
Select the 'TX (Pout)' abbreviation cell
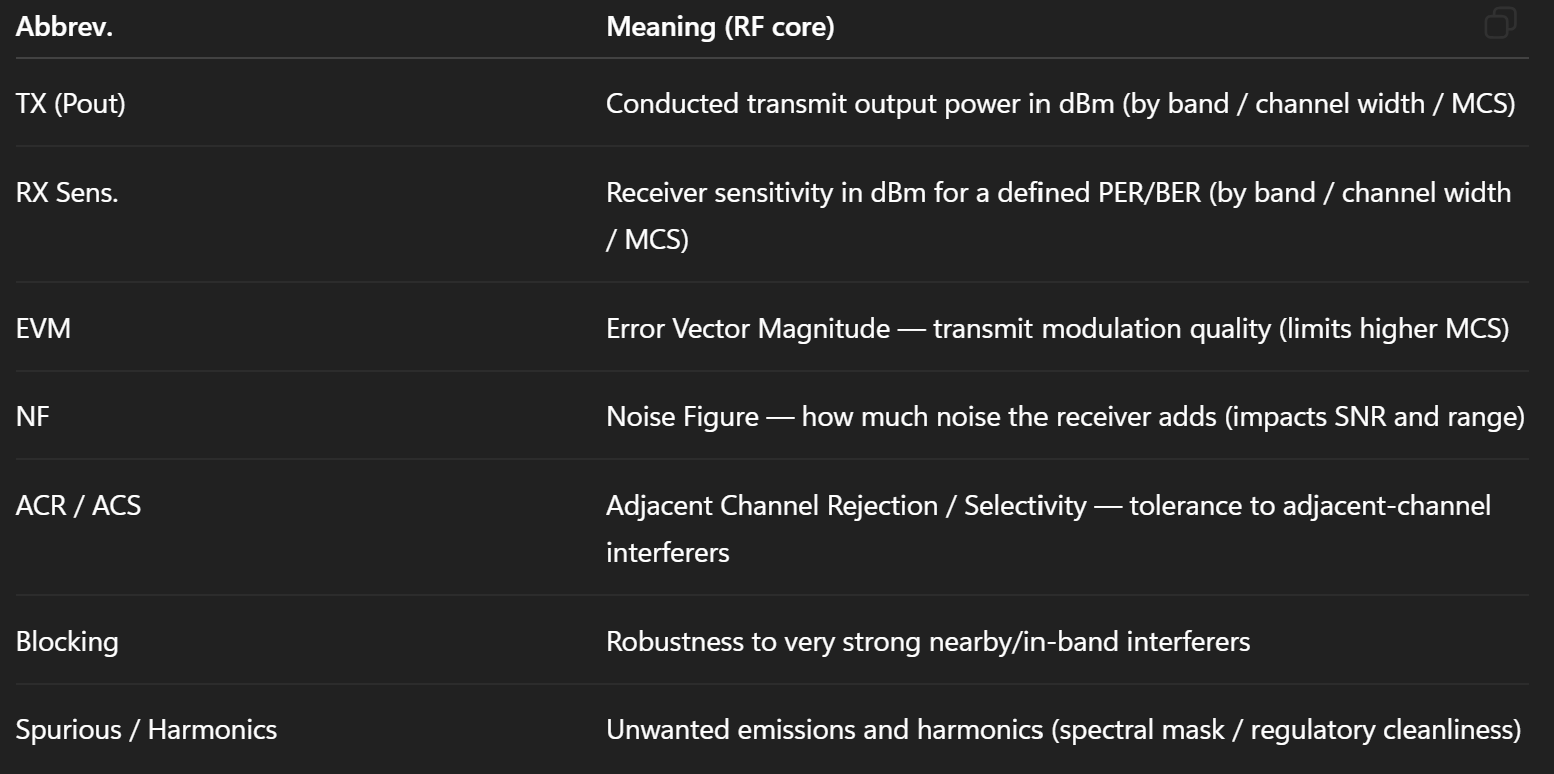[x=71, y=103]
